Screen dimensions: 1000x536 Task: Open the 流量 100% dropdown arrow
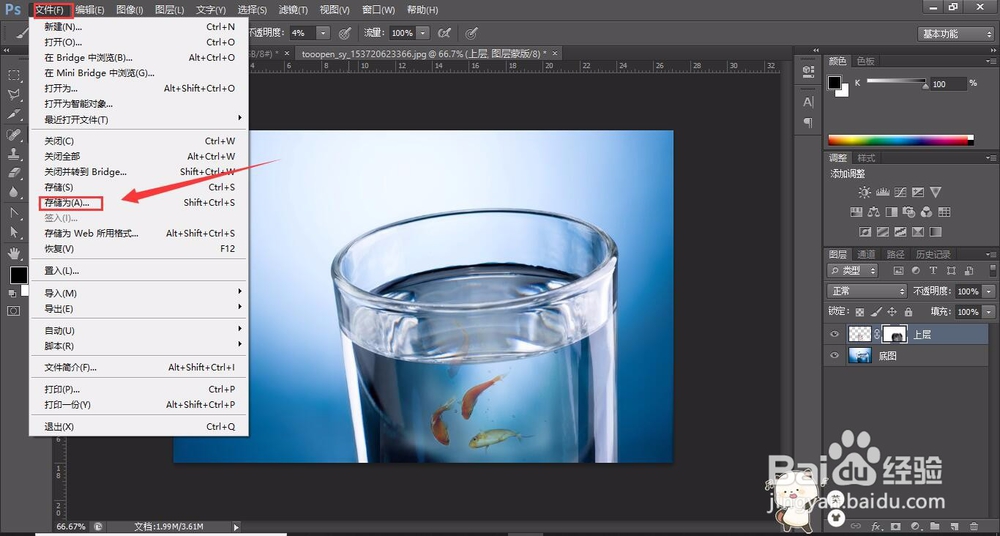tap(423, 33)
